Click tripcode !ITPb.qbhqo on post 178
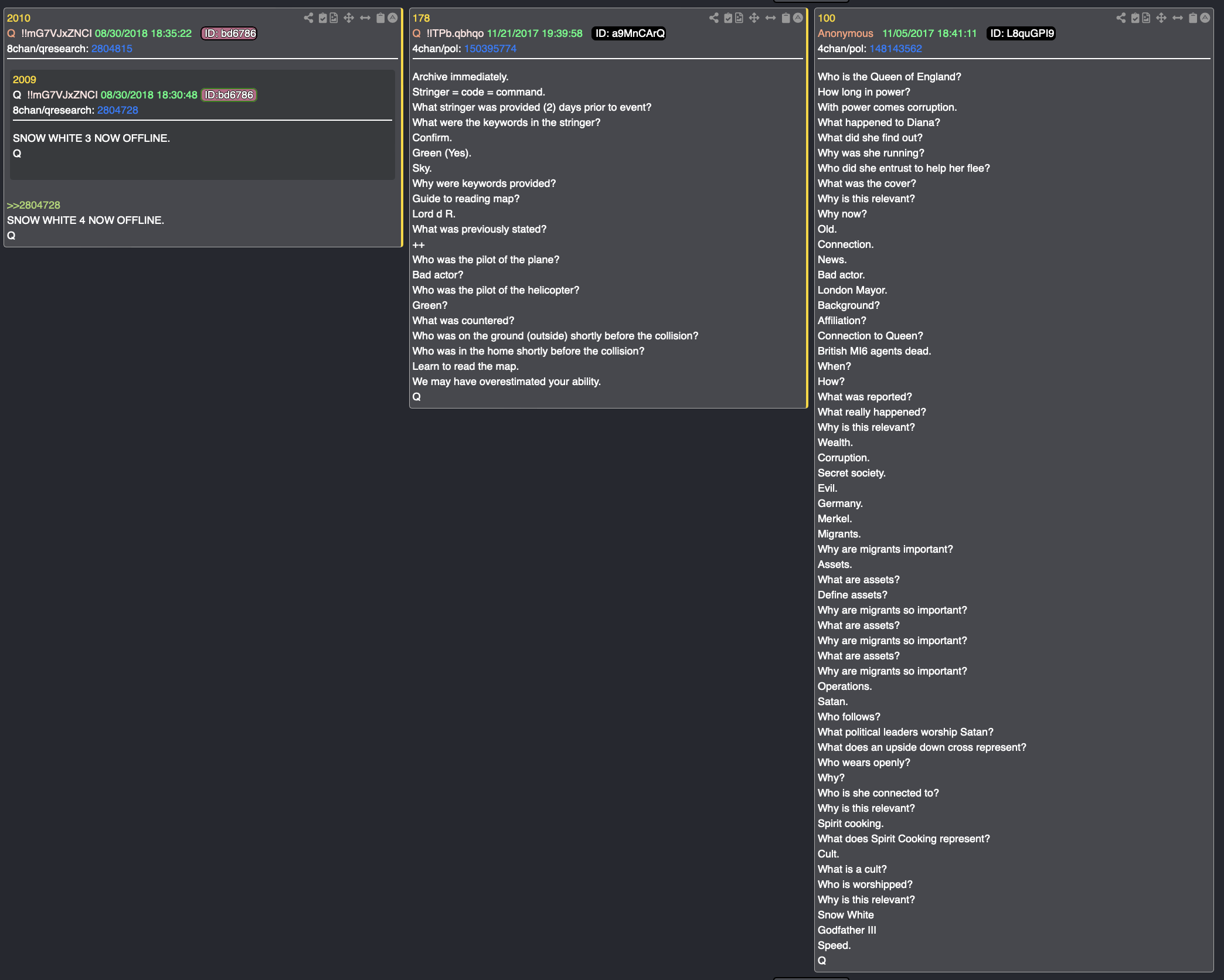1224x980 pixels. 455,33
